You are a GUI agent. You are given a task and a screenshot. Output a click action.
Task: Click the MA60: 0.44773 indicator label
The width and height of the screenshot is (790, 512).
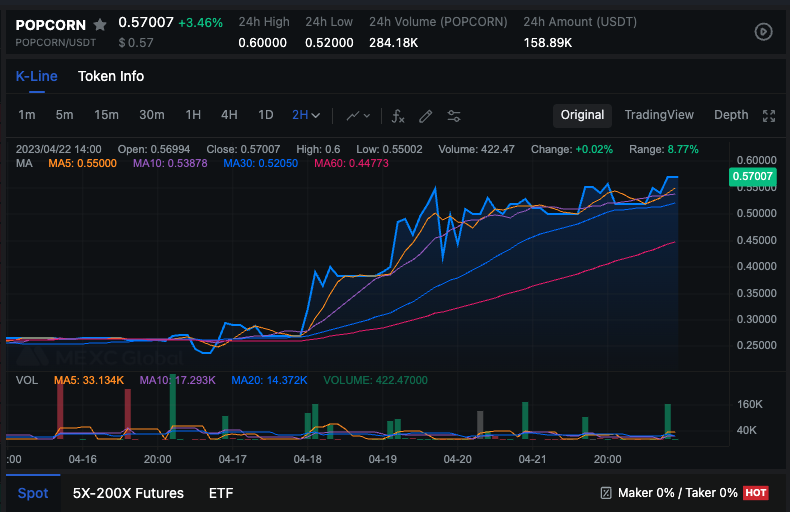coord(351,163)
